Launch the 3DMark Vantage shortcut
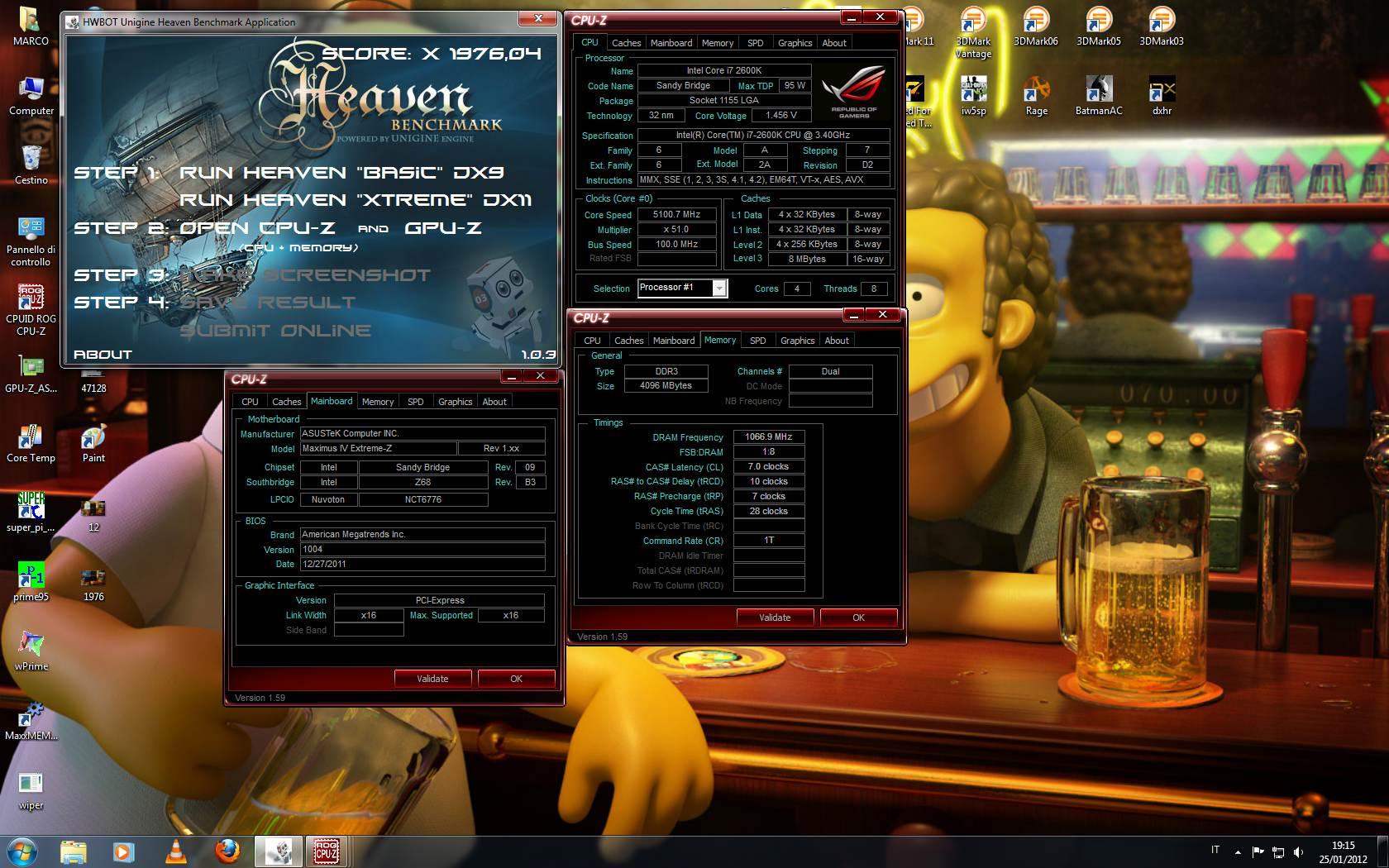This screenshot has height=868, width=1389. pyautogui.click(x=973, y=32)
